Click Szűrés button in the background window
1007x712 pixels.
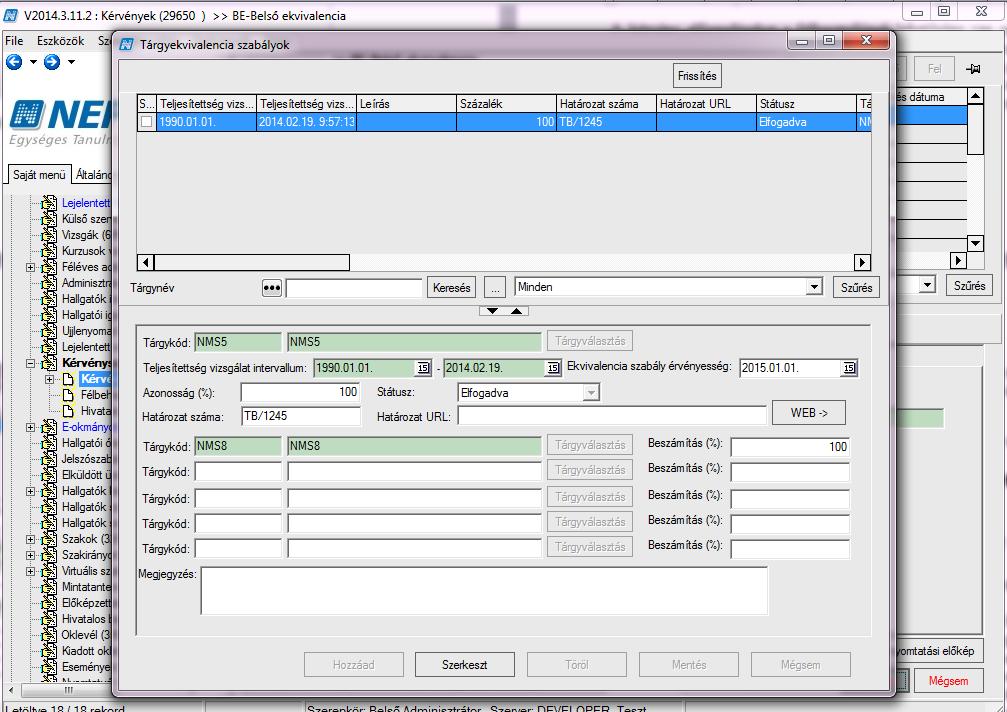(969, 286)
